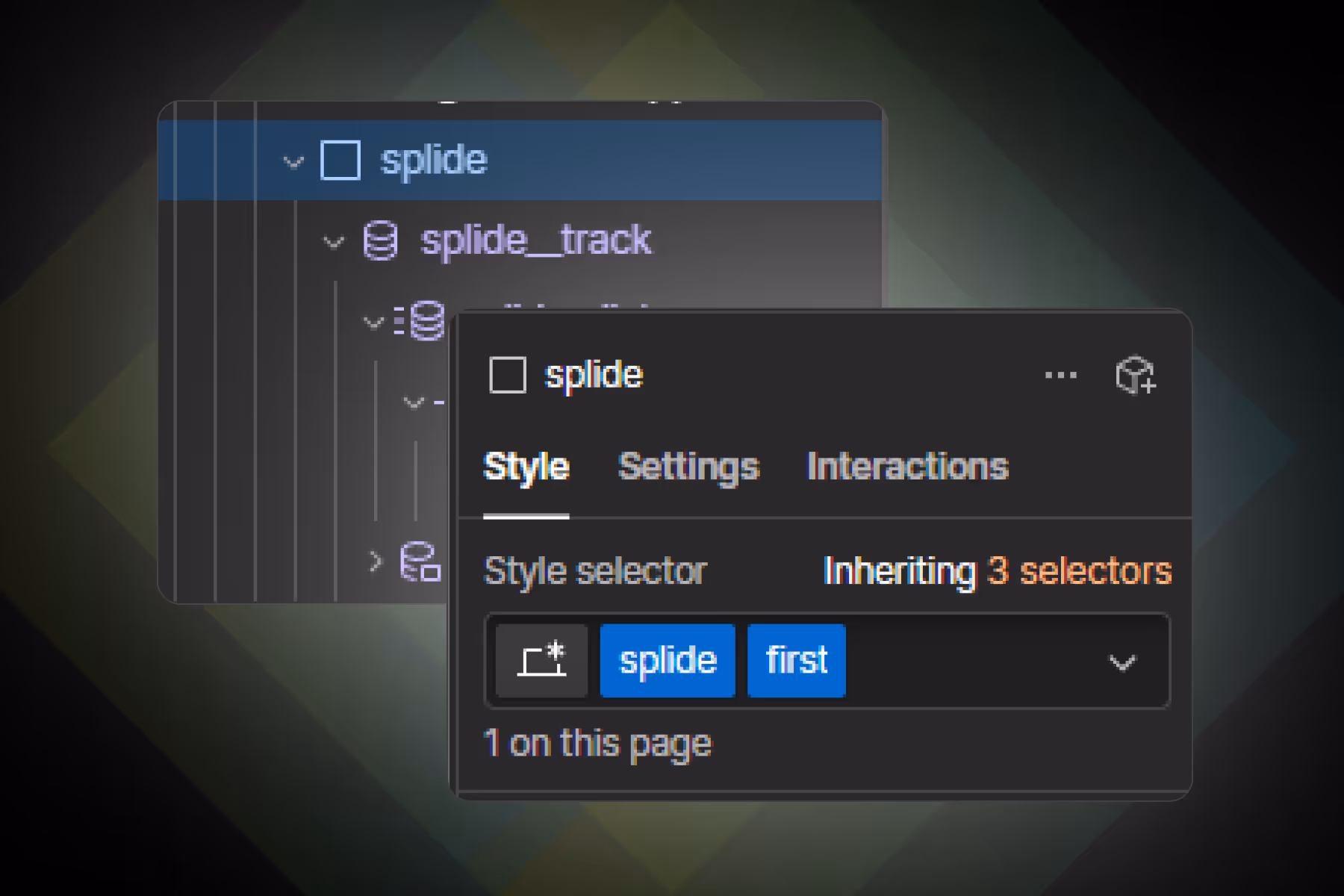This screenshot has width=1344, height=896.
Task: Collapse the collection list chevron under splide__track
Action: 373,322
